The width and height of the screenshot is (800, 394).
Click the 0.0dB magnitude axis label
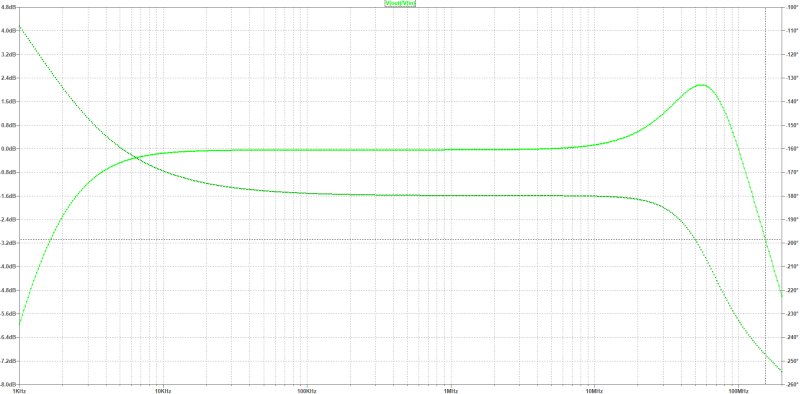coord(9,149)
